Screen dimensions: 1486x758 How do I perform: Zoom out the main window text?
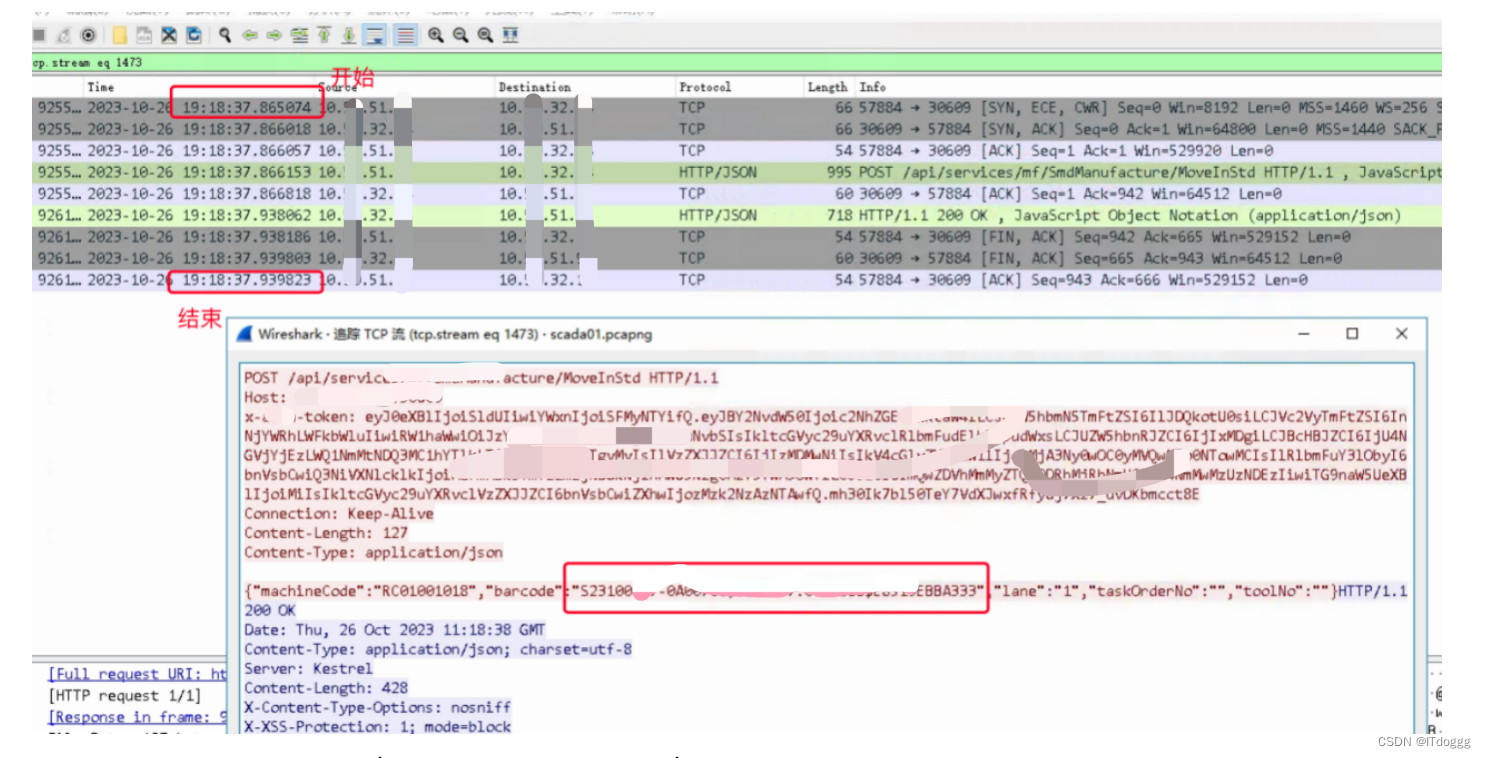pos(460,35)
